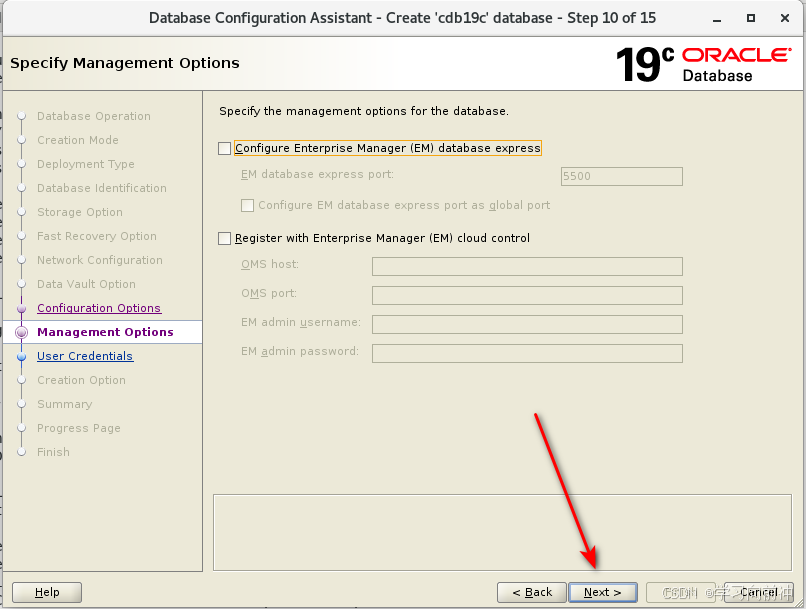The image size is (806, 609).
Task: Click the EM database express port field
Action: (x=621, y=176)
